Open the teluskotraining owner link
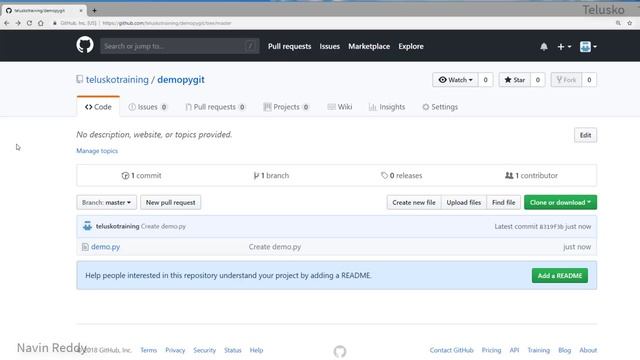The width and height of the screenshot is (640, 360). pyautogui.click(x=117, y=80)
